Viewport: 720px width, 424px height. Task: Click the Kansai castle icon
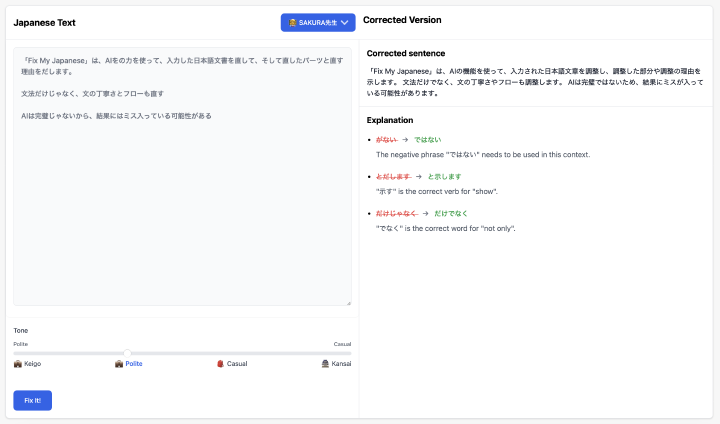click(325, 363)
